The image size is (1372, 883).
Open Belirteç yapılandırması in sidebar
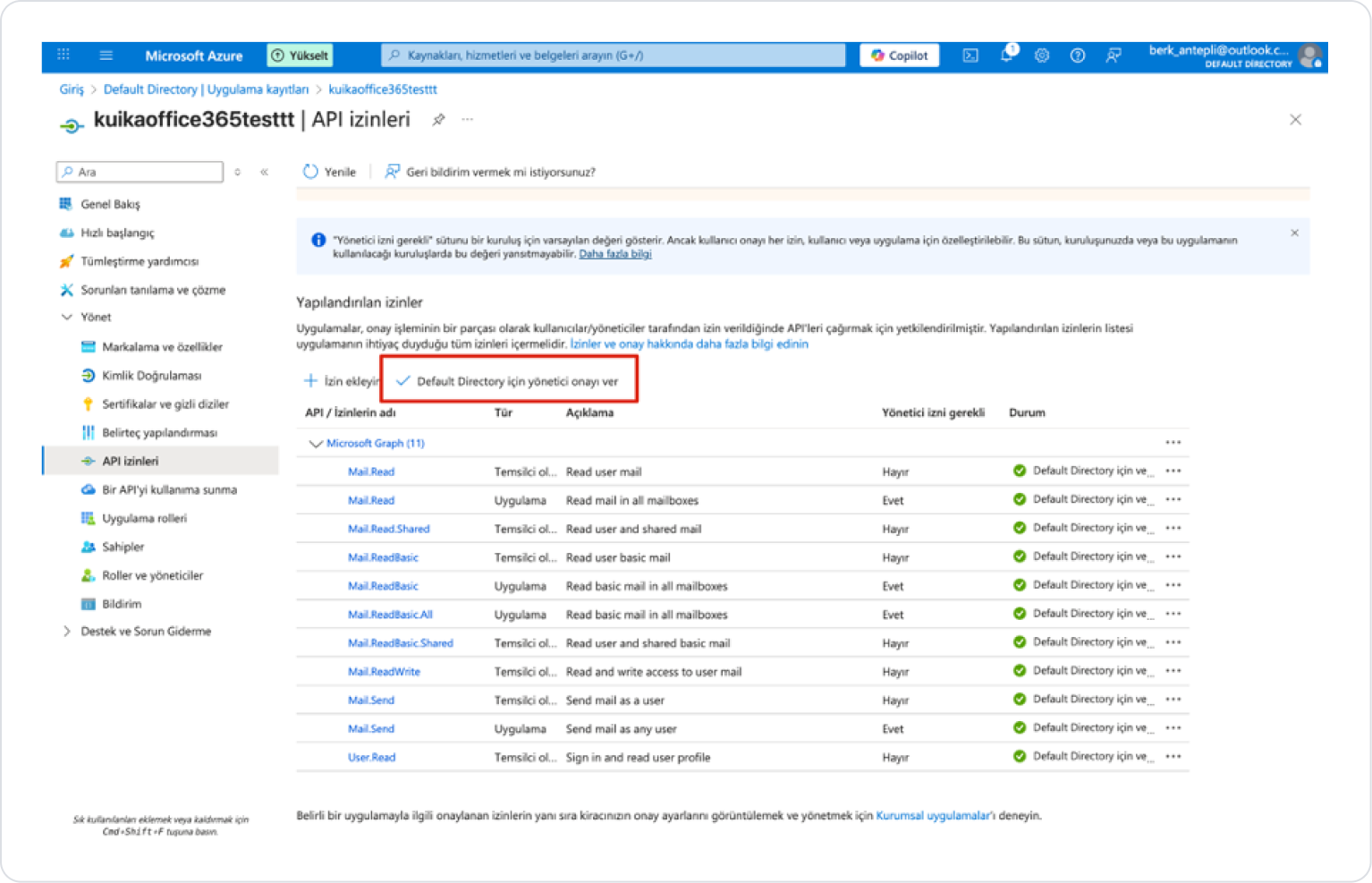pyautogui.click(x=159, y=433)
